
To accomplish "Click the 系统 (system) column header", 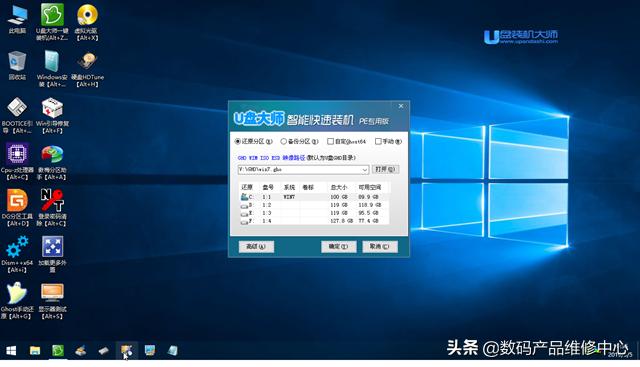I will click(x=289, y=187).
